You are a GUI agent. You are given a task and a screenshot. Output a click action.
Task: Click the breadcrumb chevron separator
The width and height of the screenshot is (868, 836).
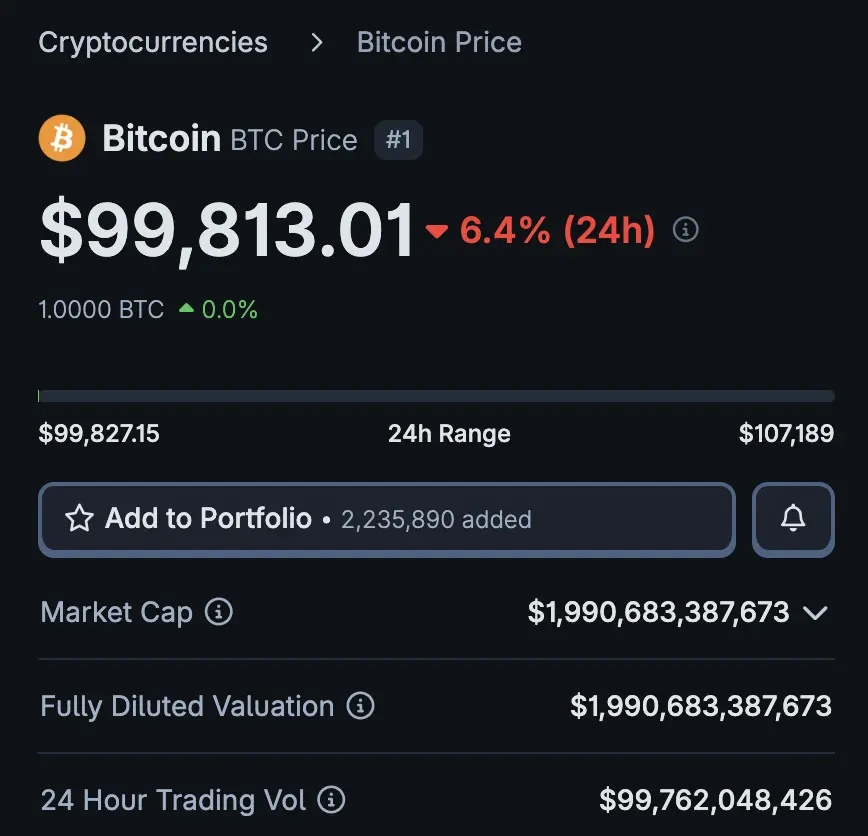coord(317,43)
